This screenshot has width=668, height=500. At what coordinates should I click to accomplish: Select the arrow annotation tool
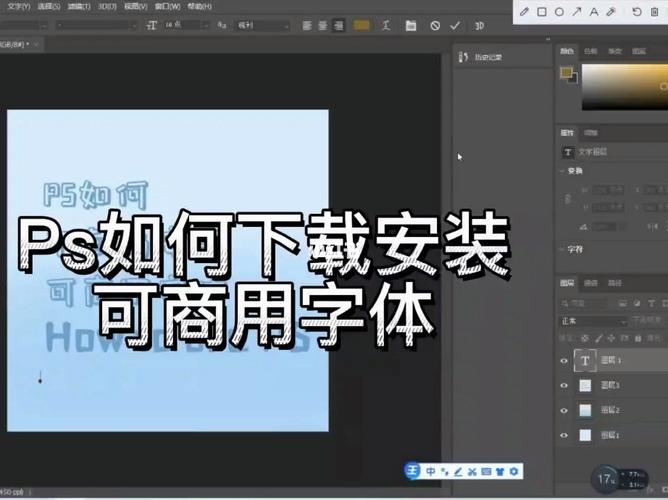[x=576, y=11]
